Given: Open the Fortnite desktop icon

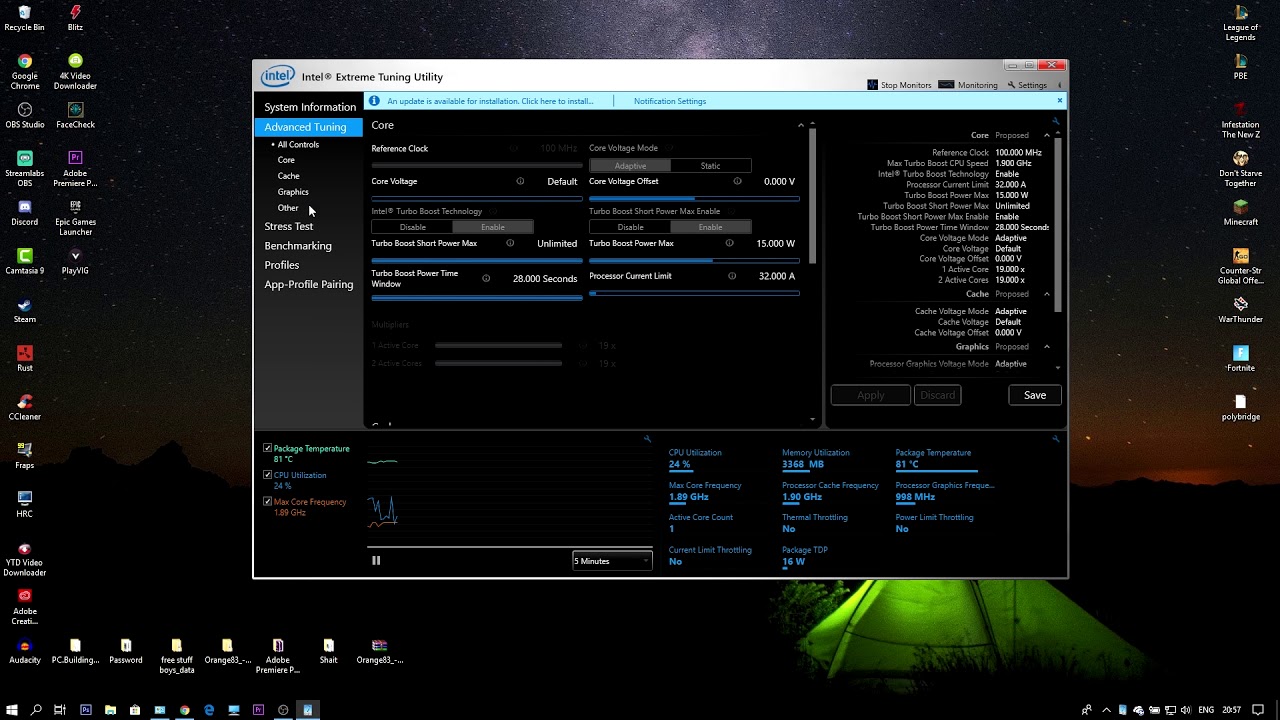Looking at the screenshot, I should [x=1240, y=358].
